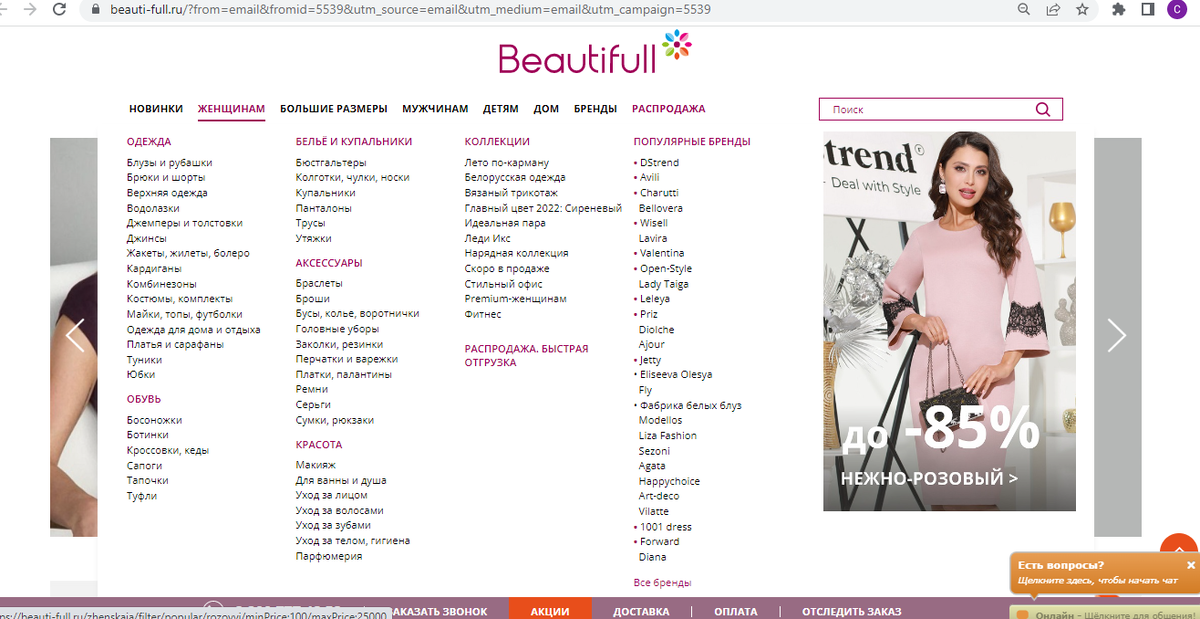Click ЗАКАЗАТЬ ЗВОНОК in bottom bar
1200x619 pixels.
[438, 611]
